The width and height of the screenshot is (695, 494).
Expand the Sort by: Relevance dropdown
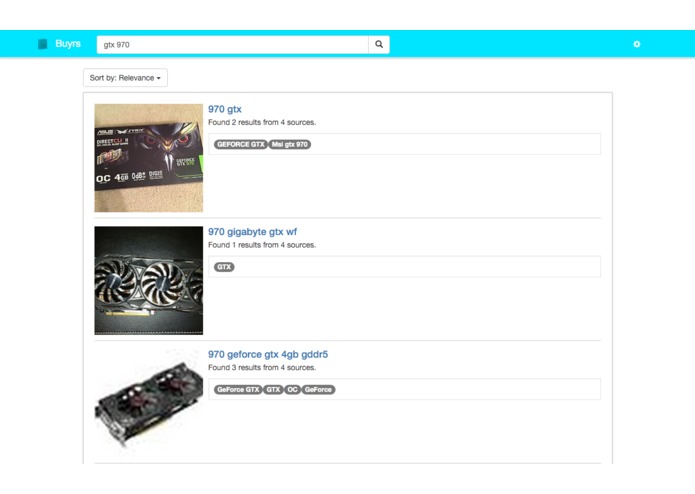tap(125, 78)
